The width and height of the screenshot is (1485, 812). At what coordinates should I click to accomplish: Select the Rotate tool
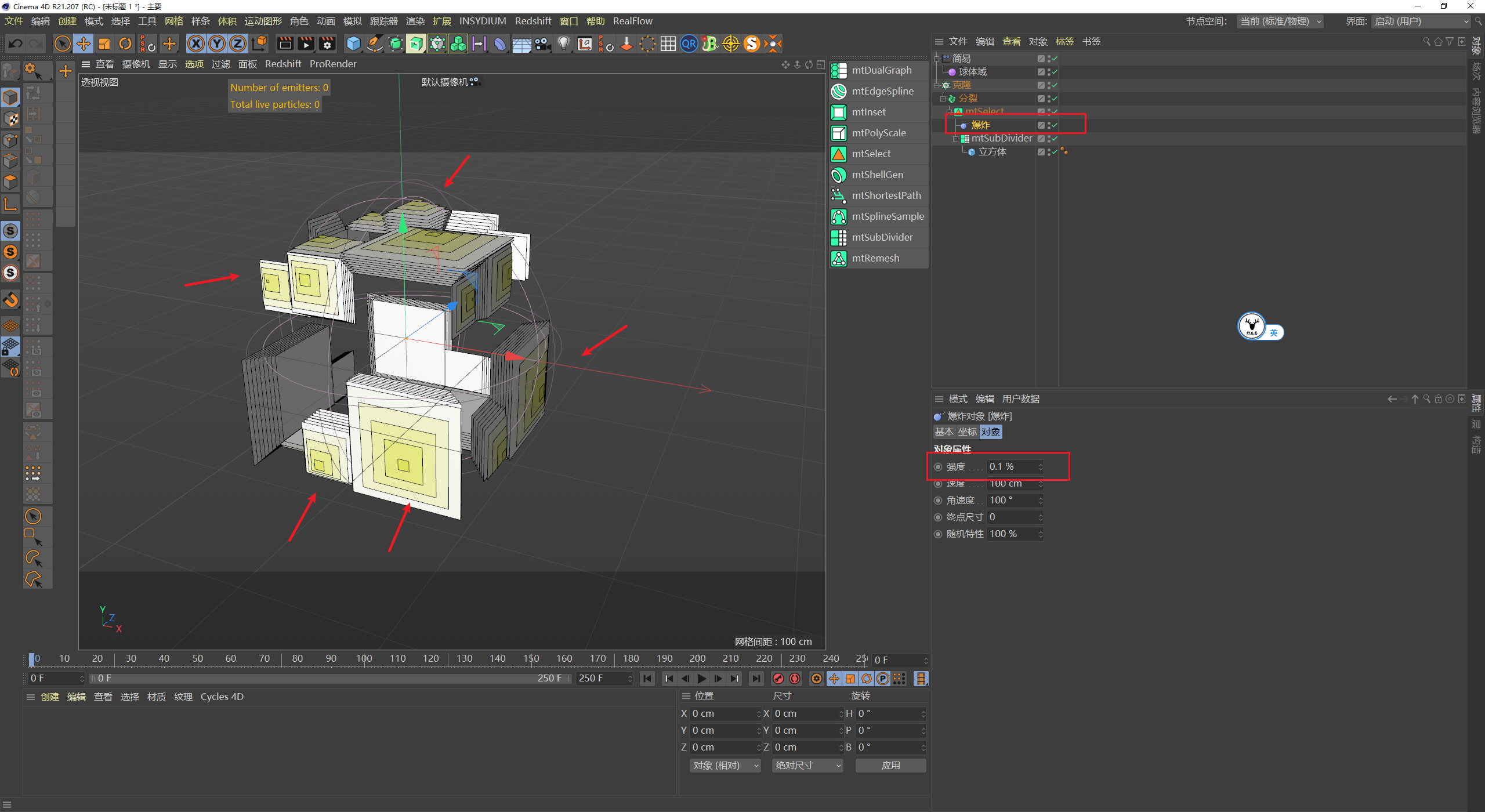click(125, 43)
